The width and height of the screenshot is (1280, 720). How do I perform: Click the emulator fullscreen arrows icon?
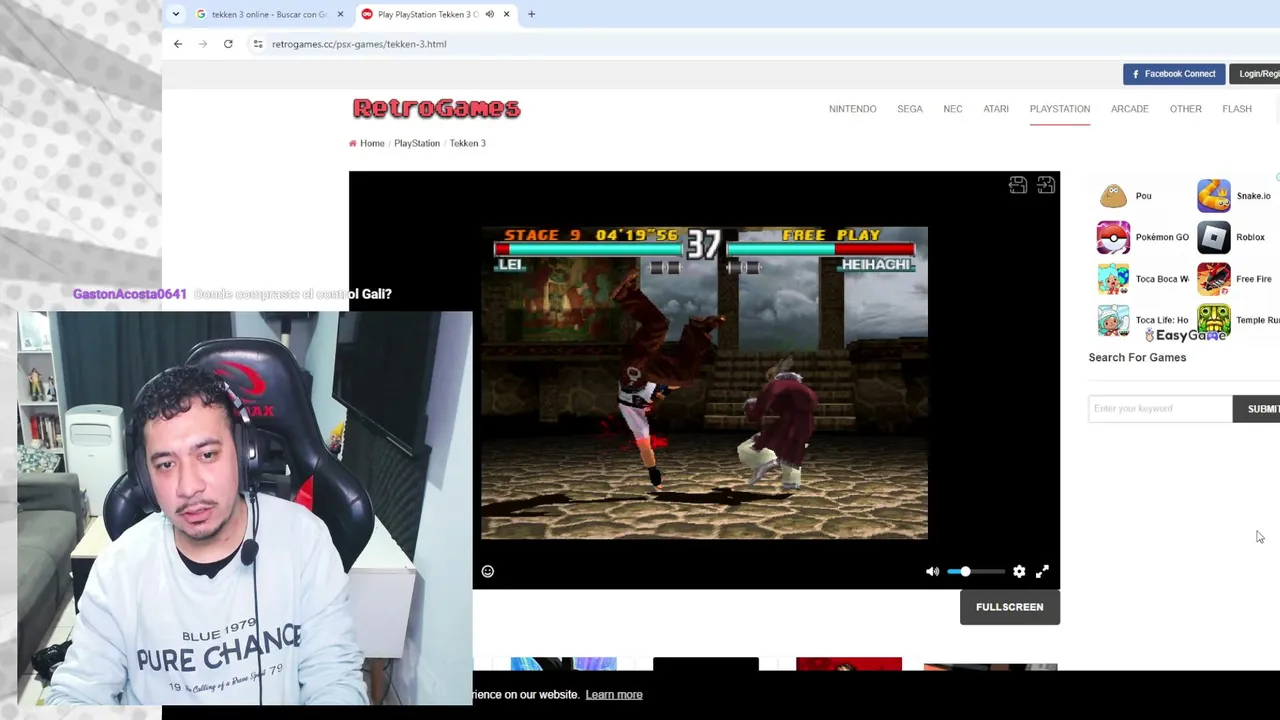pos(1042,571)
